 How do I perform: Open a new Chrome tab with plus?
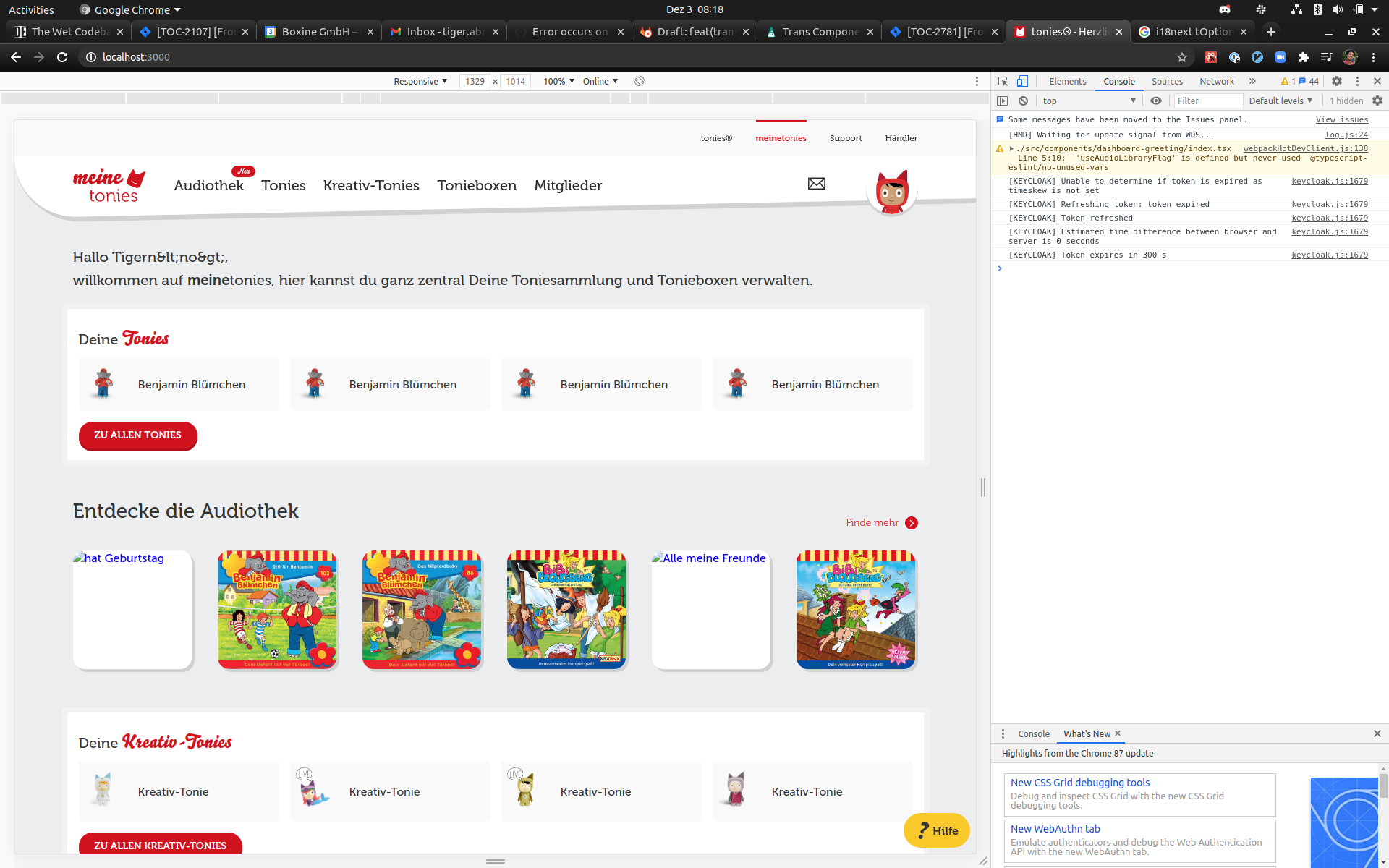pos(1271,32)
